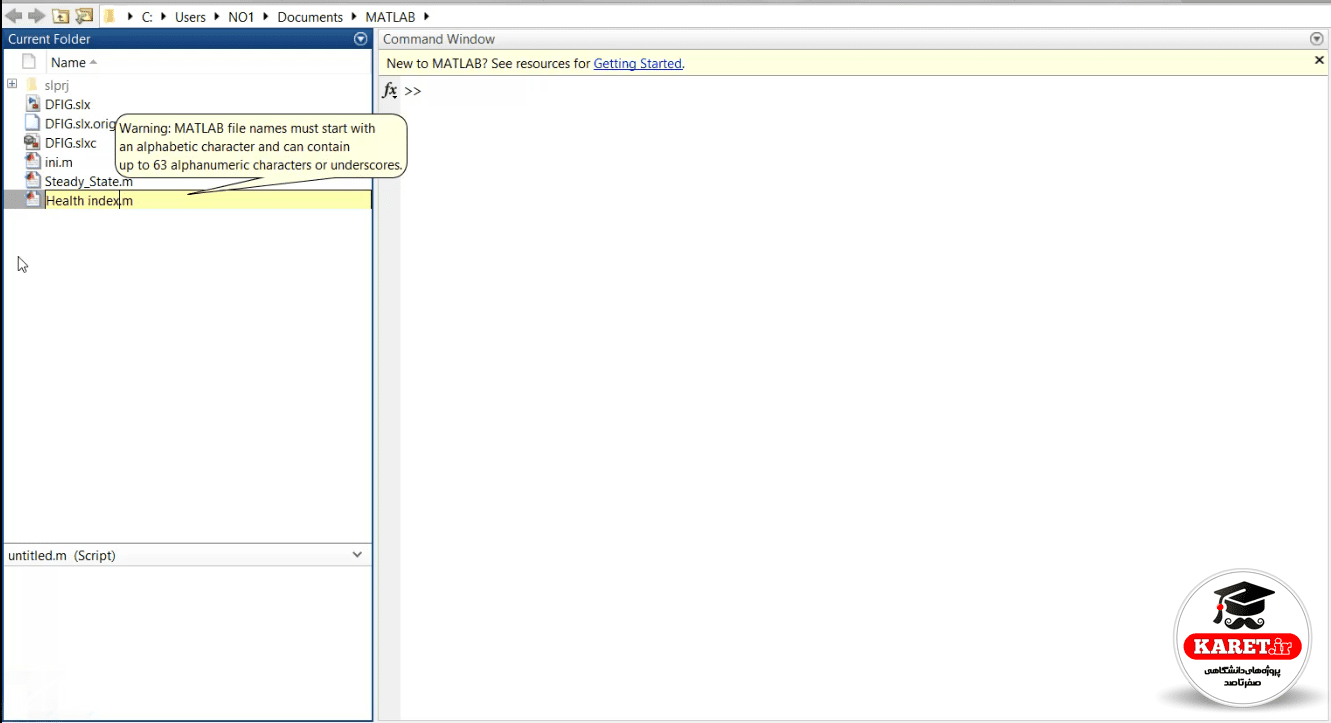Expand arrow before C: in path
Image resolution: width=1331 pixels, height=723 pixels.
point(131,17)
